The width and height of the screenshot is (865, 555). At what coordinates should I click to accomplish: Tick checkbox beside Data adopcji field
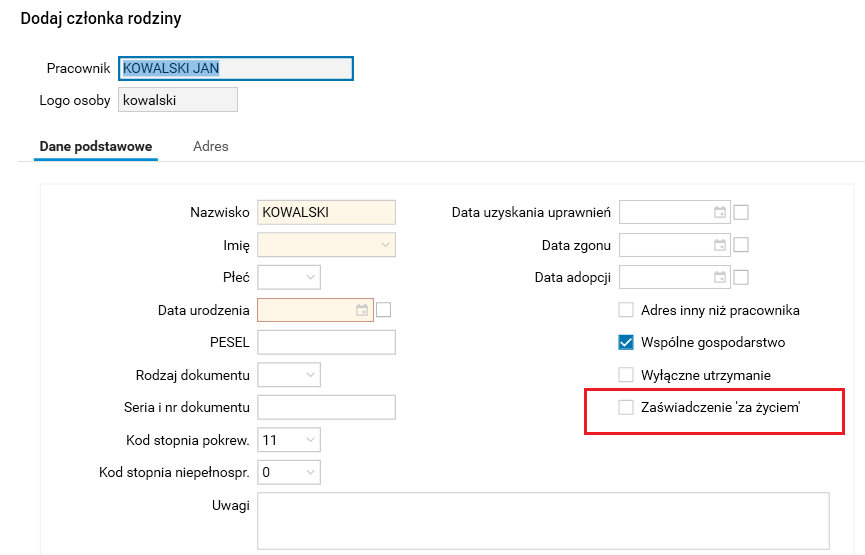741,277
